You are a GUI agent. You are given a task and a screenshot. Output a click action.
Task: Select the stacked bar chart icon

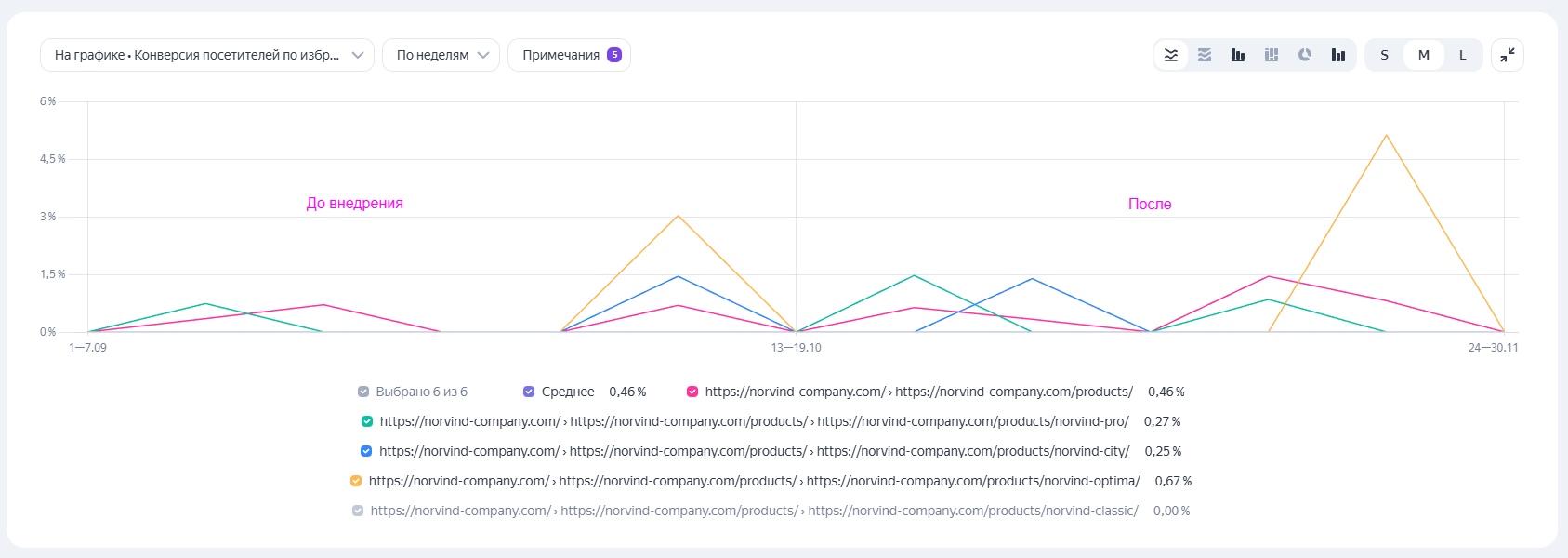[1272, 55]
